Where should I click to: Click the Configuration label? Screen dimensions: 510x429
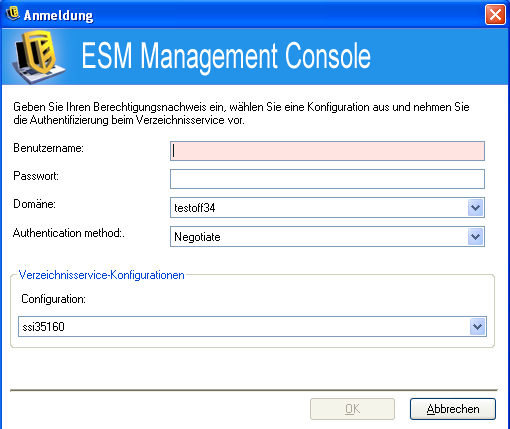pyautogui.click(x=53, y=299)
